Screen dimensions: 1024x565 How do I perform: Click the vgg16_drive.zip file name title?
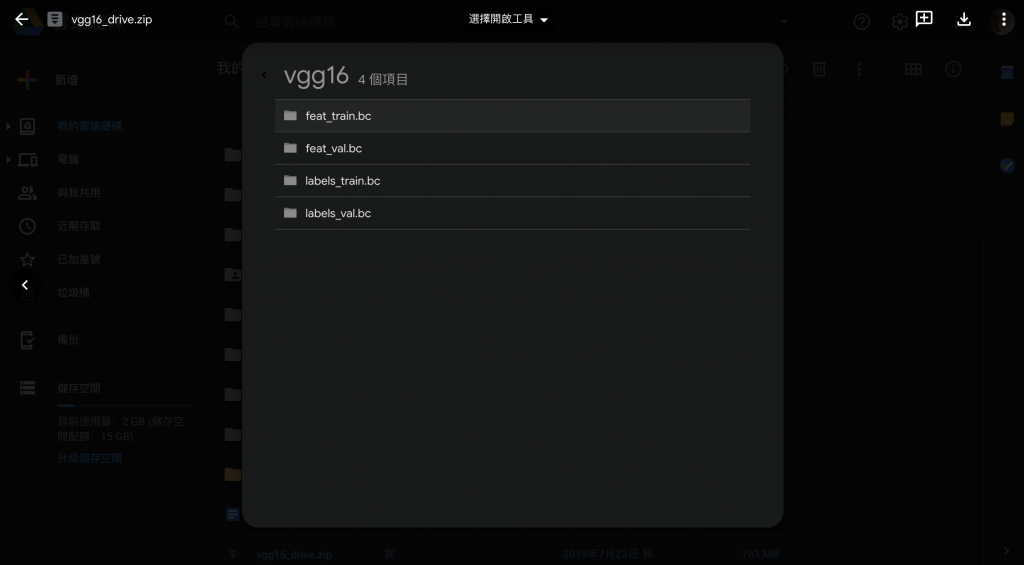pyautogui.click(x=112, y=20)
